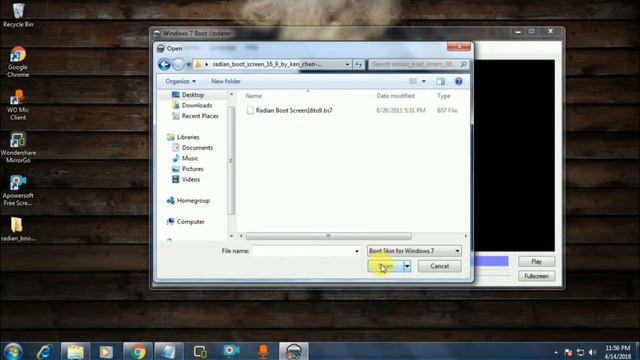
Task: Close the Open dialog
Action: click(459, 47)
